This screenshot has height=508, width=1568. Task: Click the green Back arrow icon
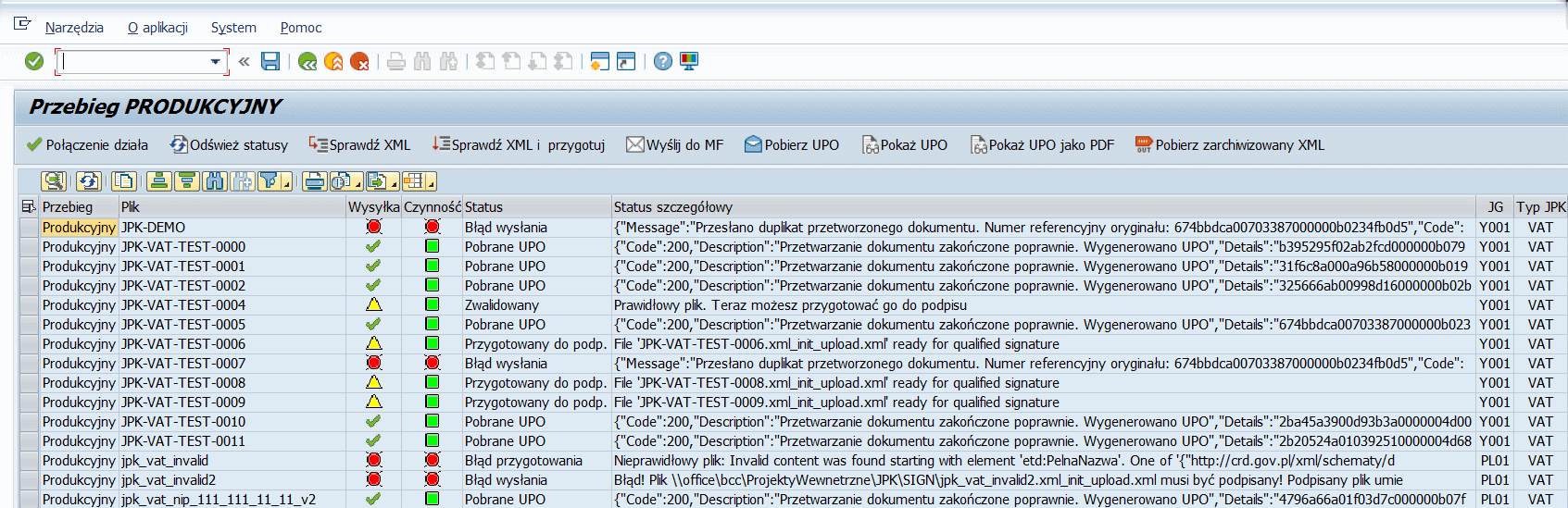click(x=307, y=61)
